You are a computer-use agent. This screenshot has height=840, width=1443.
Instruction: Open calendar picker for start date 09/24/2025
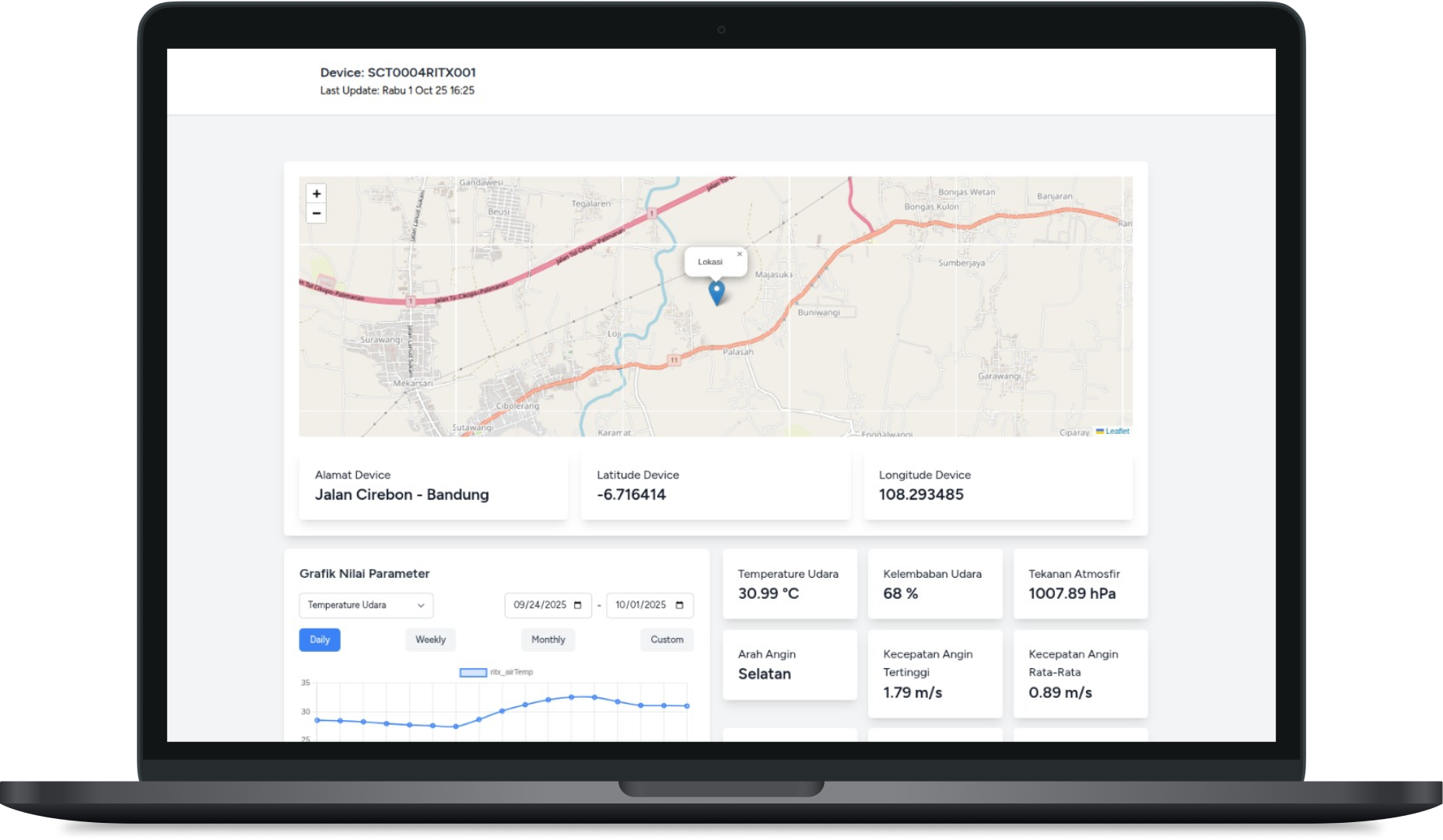[577, 605]
